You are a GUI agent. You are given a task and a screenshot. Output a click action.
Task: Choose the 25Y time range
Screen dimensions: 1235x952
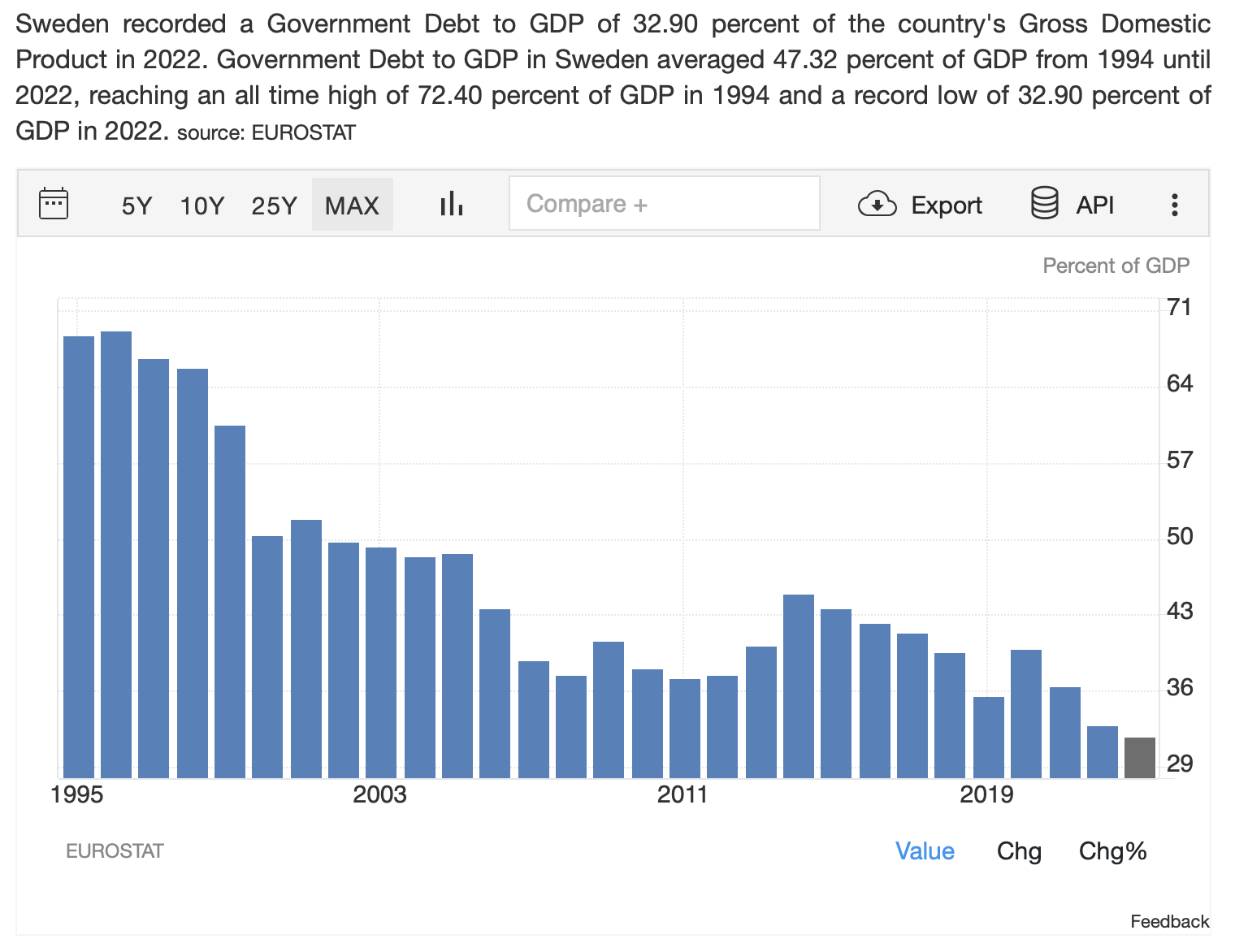(274, 206)
